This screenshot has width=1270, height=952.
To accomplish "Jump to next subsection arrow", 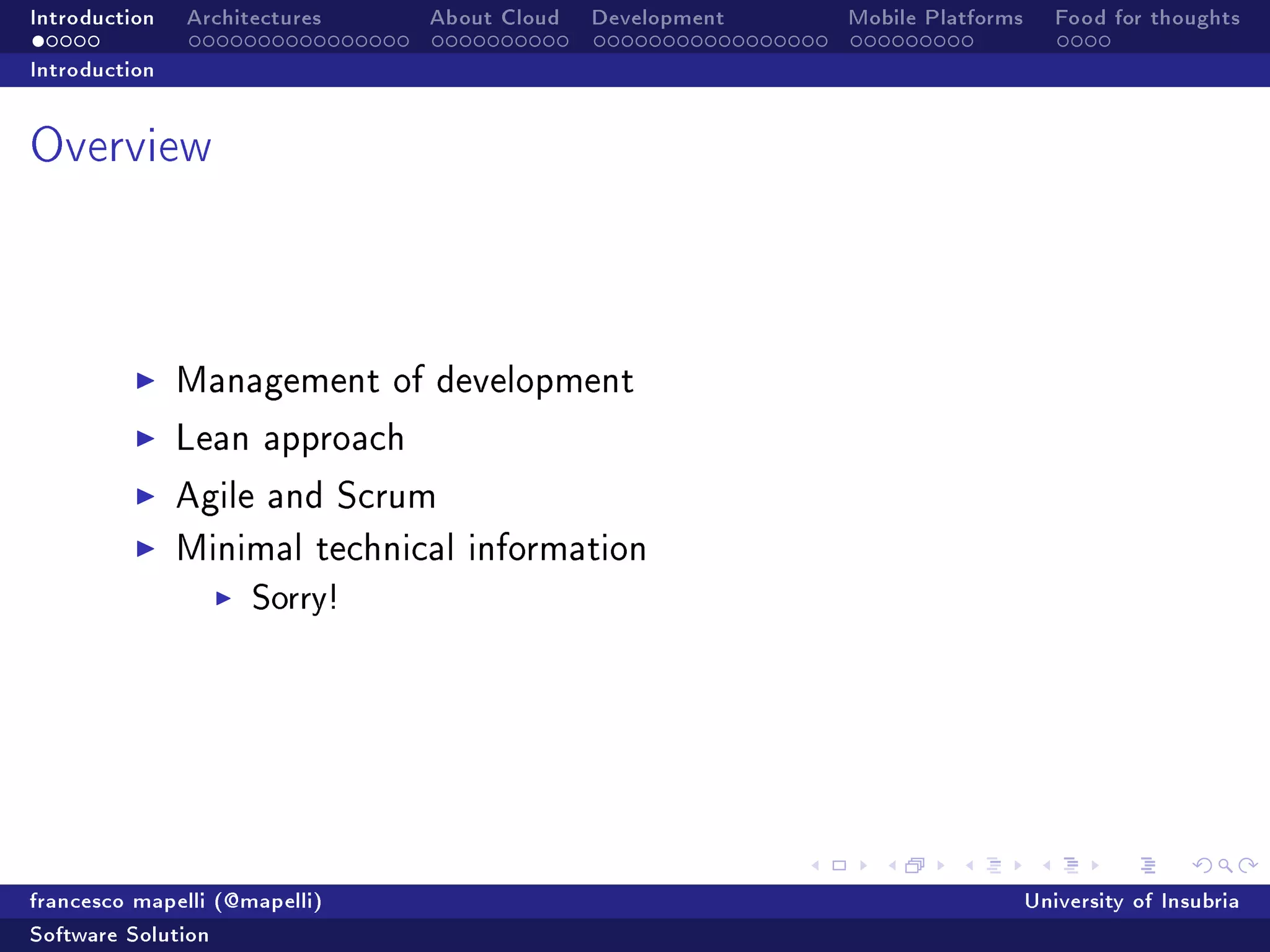I will click(1018, 865).
